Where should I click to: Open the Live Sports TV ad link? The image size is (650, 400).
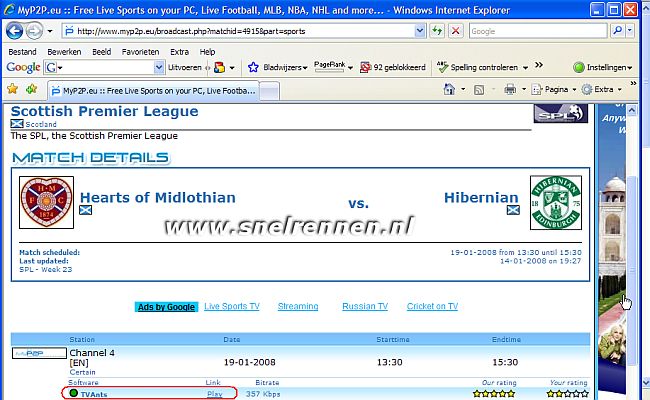(x=232, y=306)
